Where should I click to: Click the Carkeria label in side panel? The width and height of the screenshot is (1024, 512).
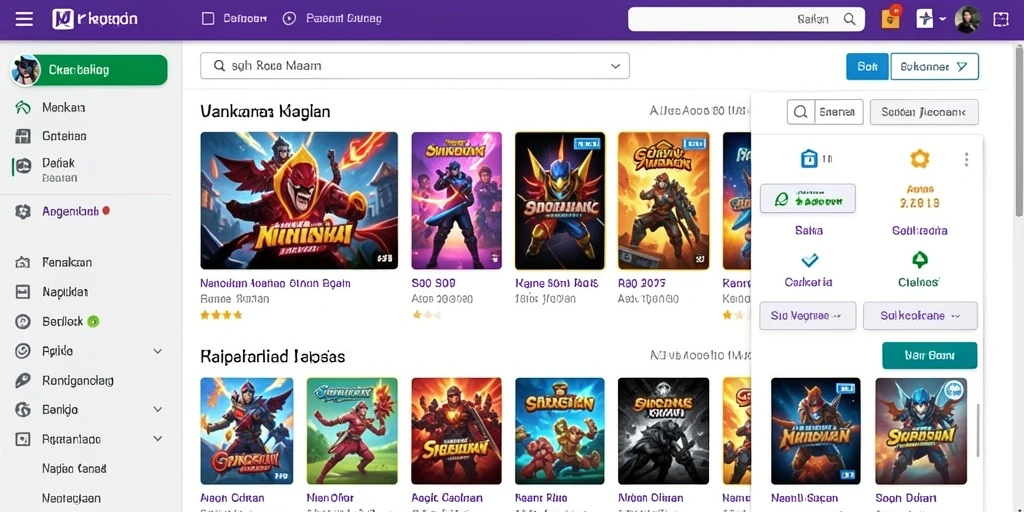point(808,282)
